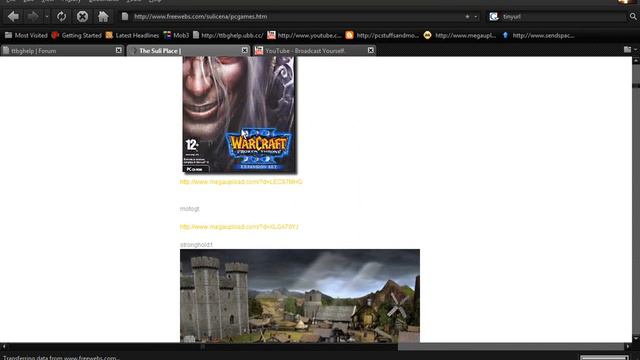Click the vertical scrollbar down arrow

pyautogui.click(x=636, y=338)
